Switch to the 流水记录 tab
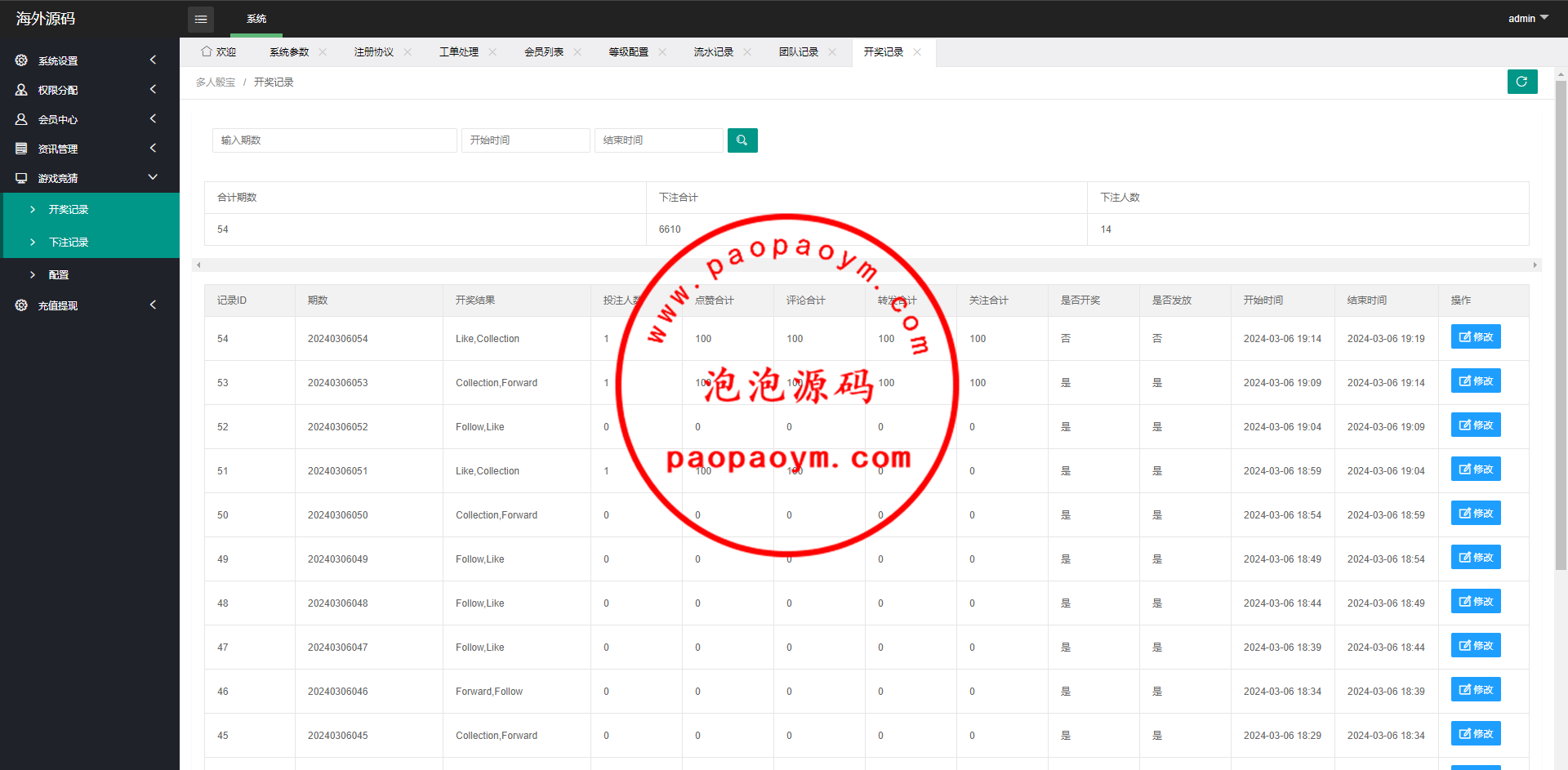Image resolution: width=1568 pixels, height=770 pixels. click(713, 52)
